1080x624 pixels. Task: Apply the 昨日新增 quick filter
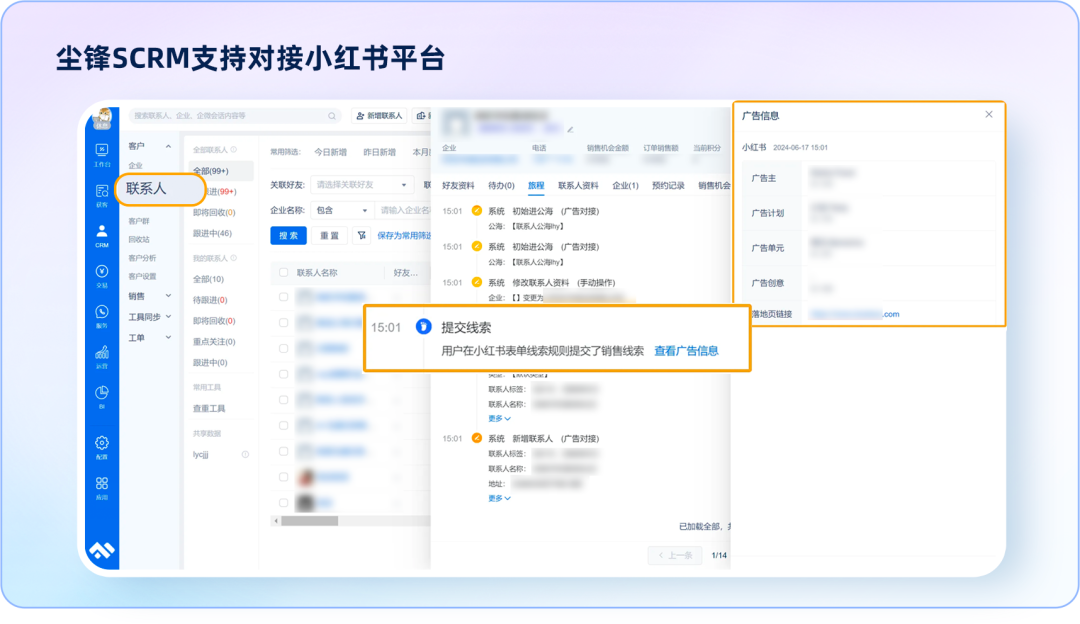[x=380, y=152]
